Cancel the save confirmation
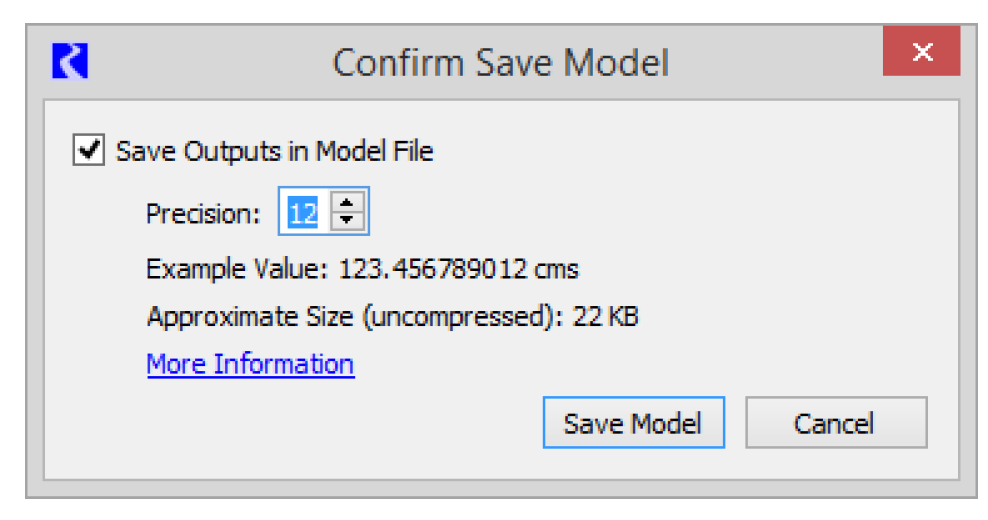988x520 pixels. pos(835,423)
